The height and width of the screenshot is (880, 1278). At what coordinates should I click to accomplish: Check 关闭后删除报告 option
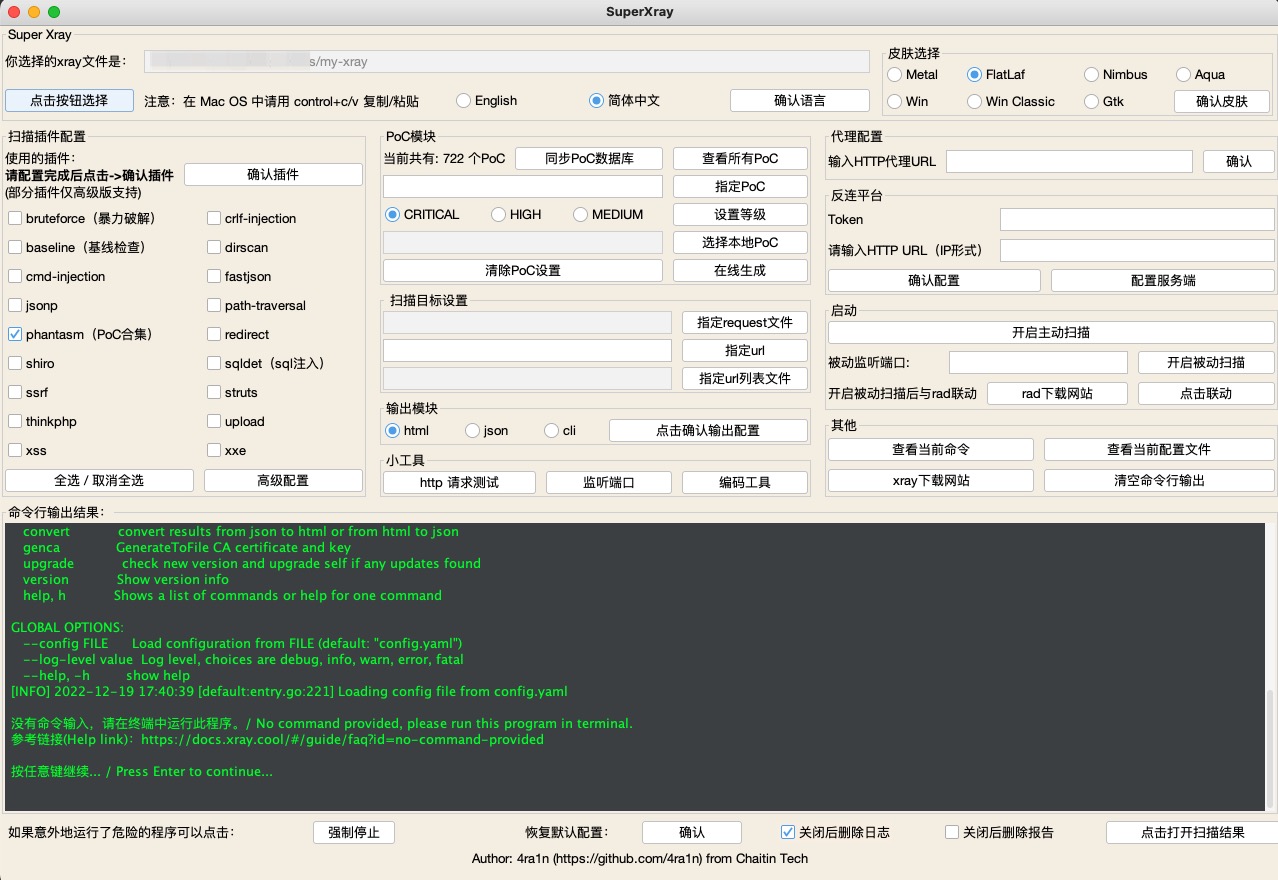click(952, 832)
